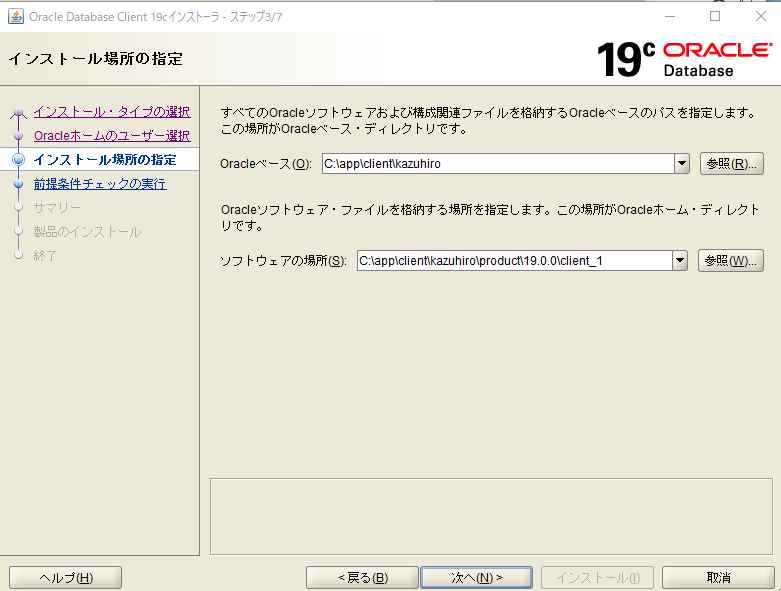Screen dimensions: 781x591
Task: Browse for software location with 参照(W) button
Action: pyautogui.click(x=731, y=261)
